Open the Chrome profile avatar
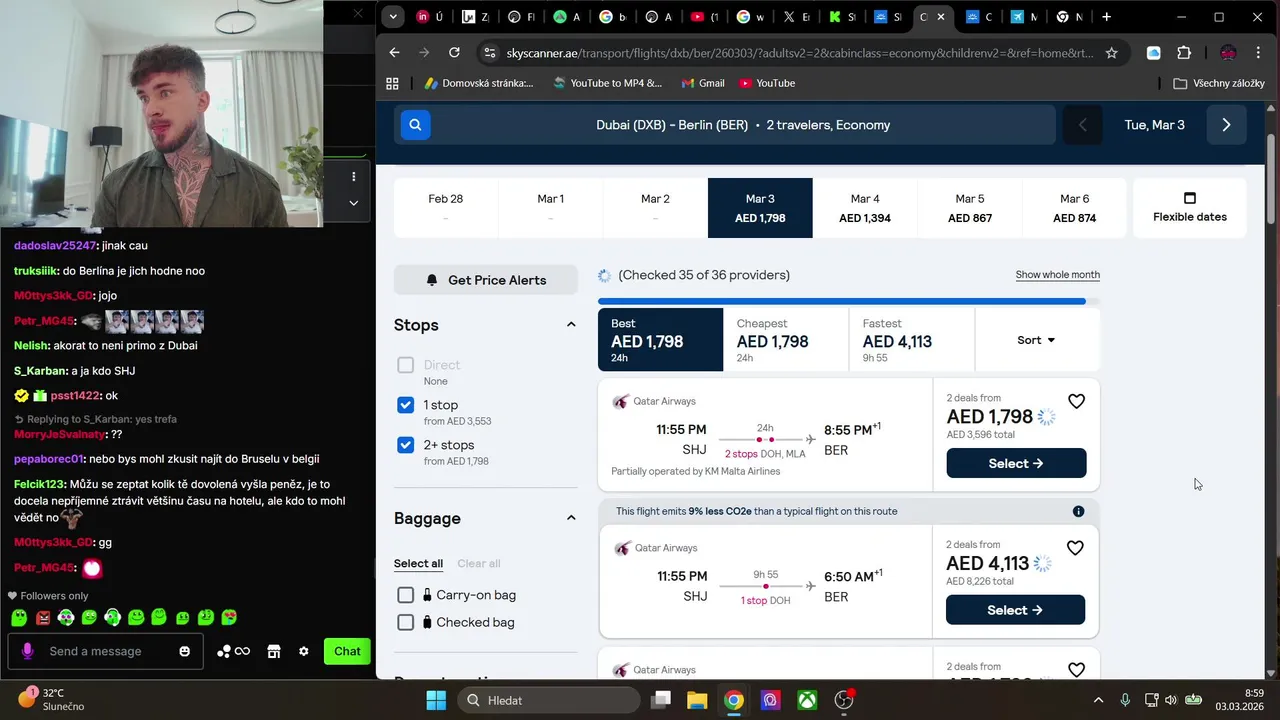1280x720 pixels. pyautogui.click(x=1229, y=53)
